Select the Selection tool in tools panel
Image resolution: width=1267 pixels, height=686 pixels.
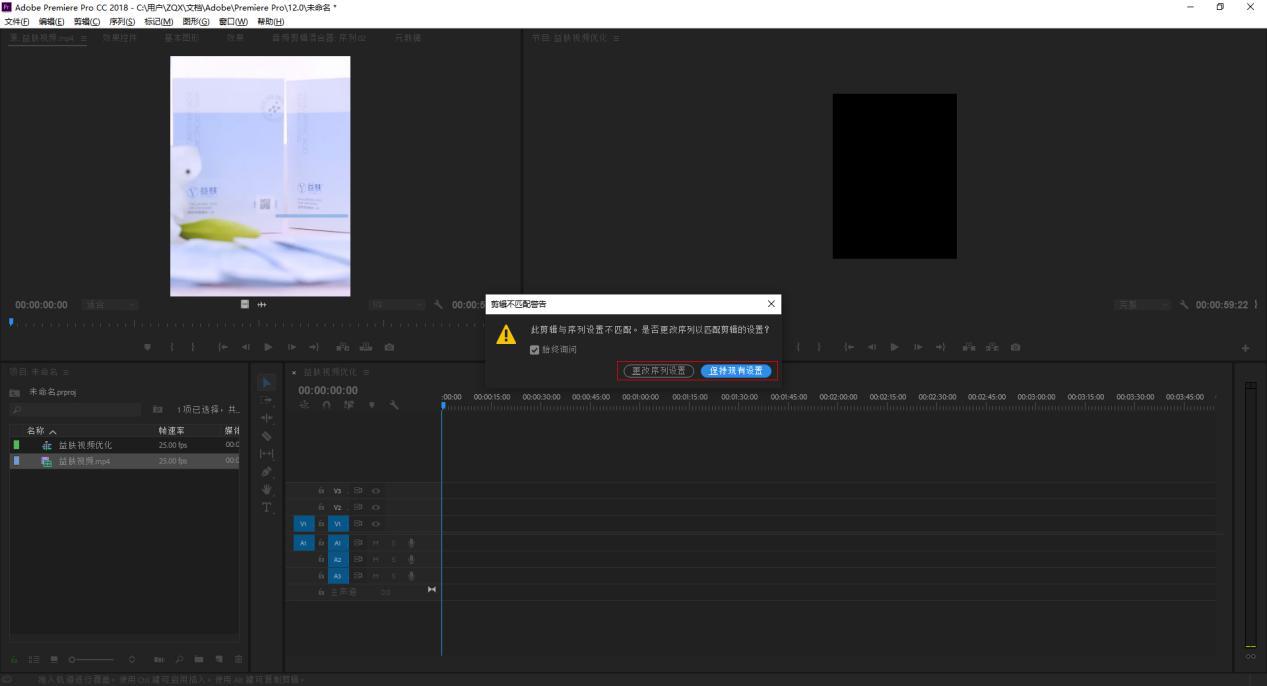[267, 382]
